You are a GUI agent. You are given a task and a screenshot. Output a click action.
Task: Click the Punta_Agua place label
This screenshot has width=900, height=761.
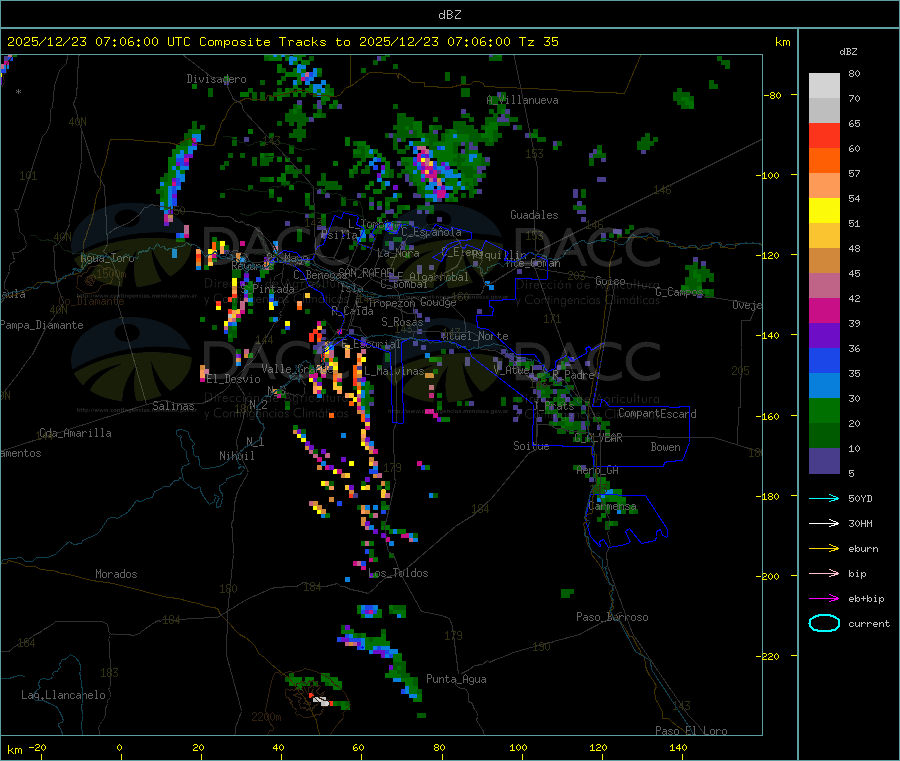pos(456,679)
